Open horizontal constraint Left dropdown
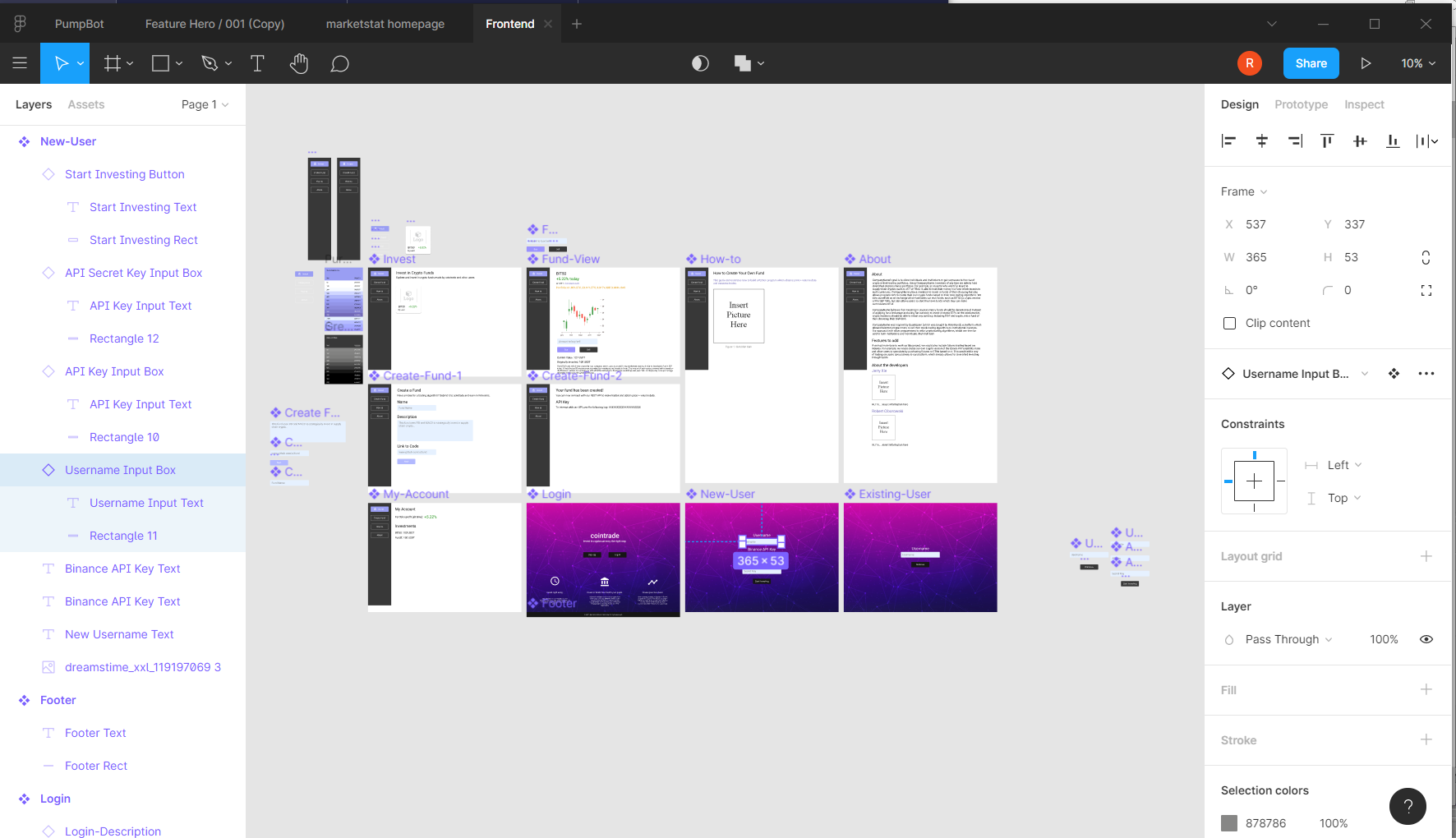 coord(1344,465)
